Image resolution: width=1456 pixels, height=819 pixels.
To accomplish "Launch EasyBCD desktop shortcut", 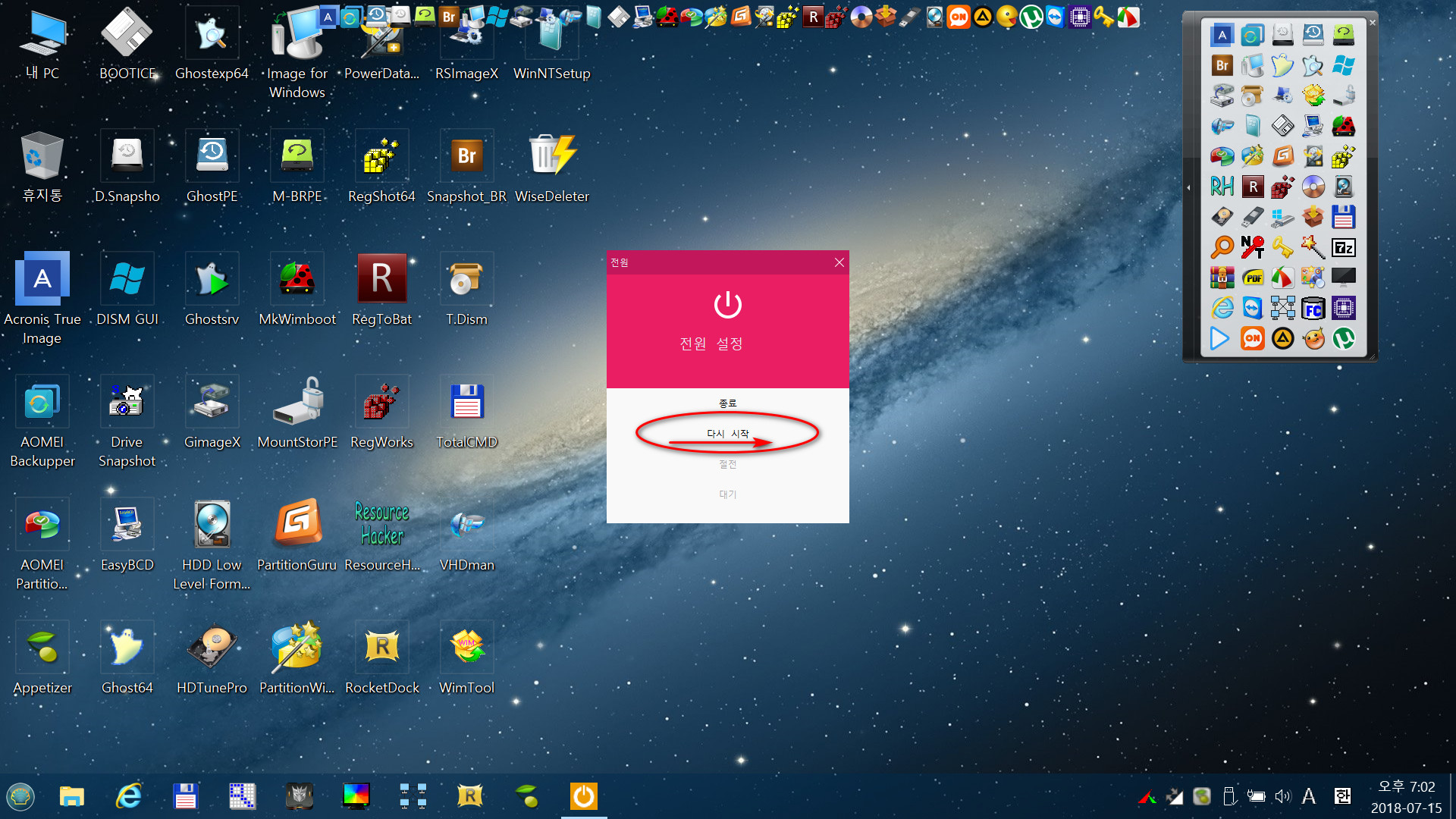I will [127, 535].
